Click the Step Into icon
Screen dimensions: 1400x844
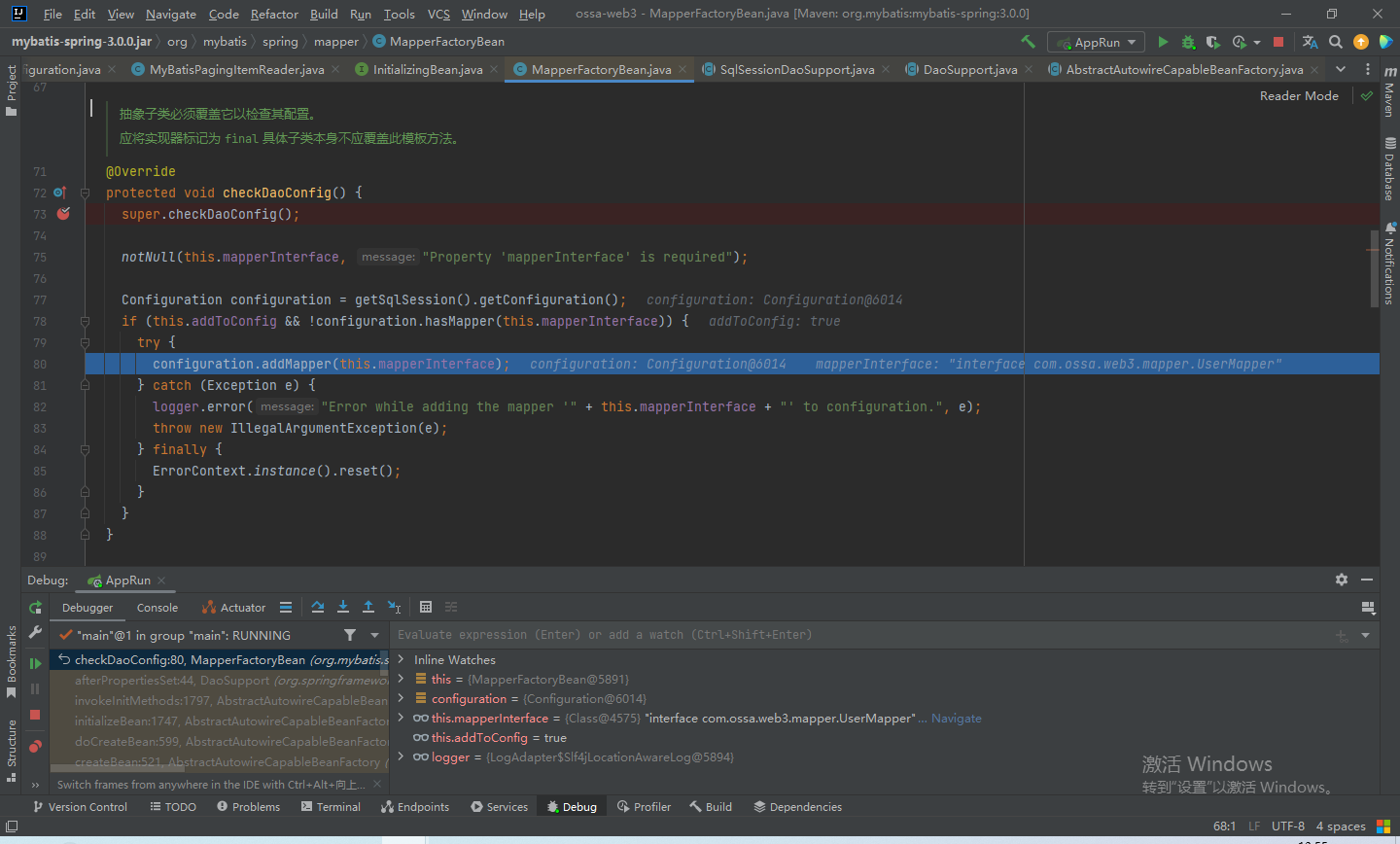[343, 607]
